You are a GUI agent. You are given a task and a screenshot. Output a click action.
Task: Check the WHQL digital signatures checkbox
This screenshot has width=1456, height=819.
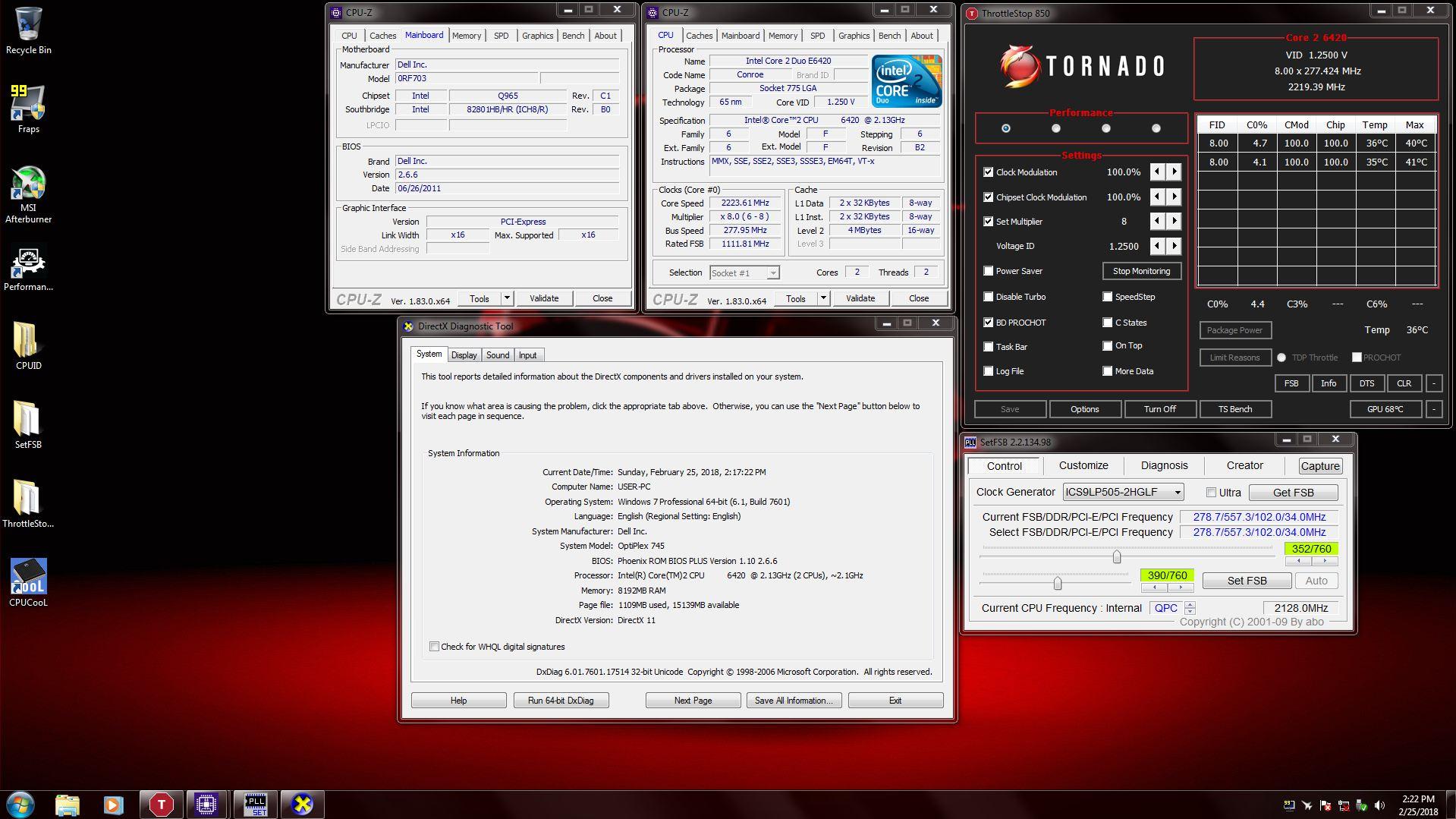tap(434, 647)
